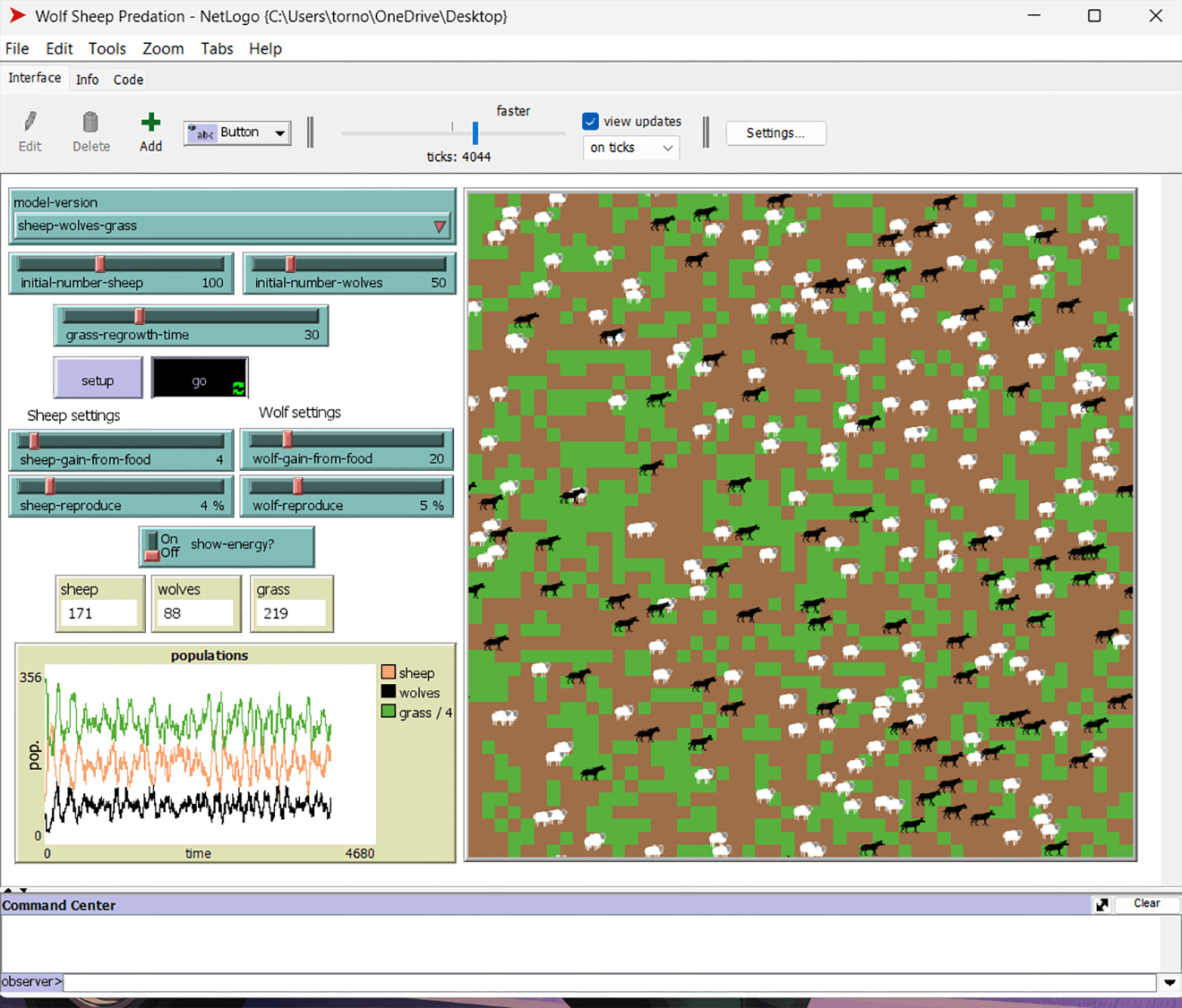
Task: Click the orange sheep legend color box
Action: (388, 672)
